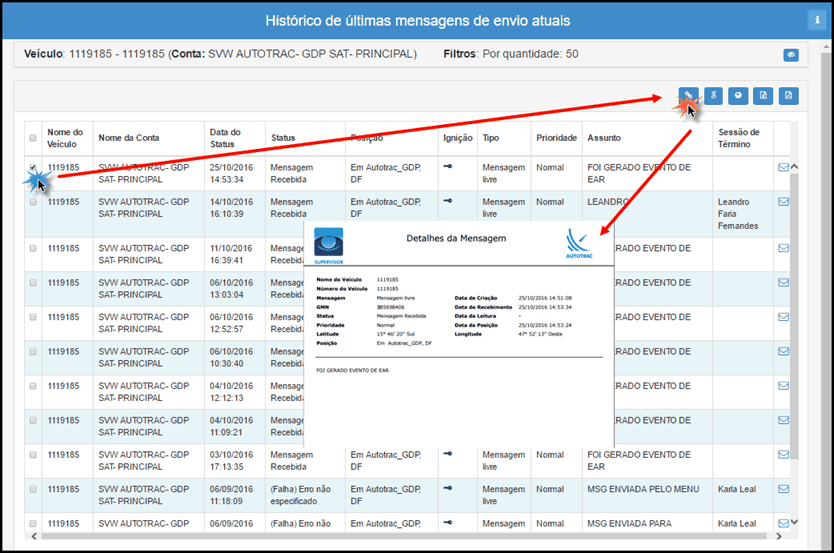Image resolution: width=834 pixels, height=553 pixels.
Task: Check the checkbox for the 11/10/2016 row
Action: pyautogui.click(x=33, y=248)
